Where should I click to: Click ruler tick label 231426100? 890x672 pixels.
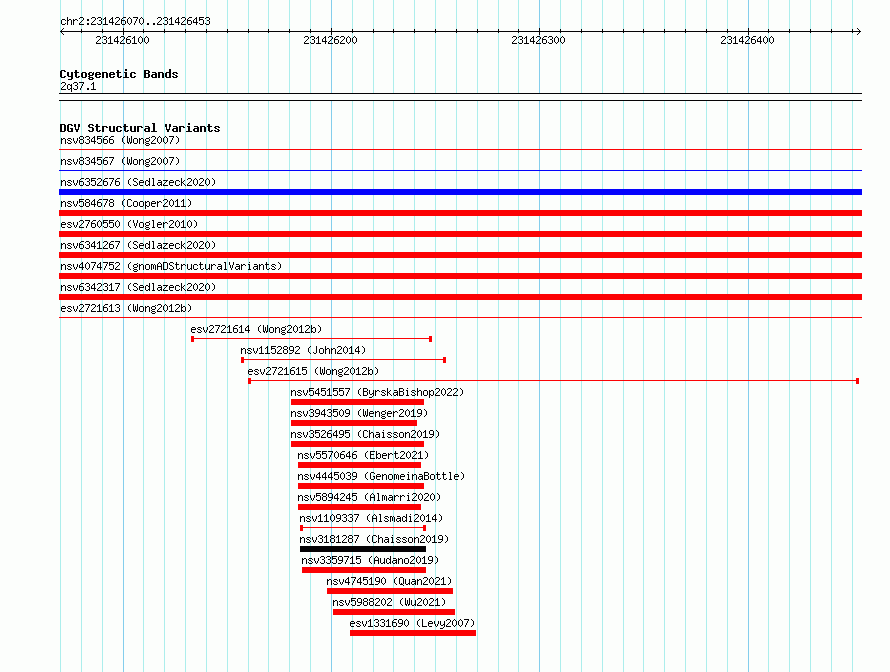[122, 40]
